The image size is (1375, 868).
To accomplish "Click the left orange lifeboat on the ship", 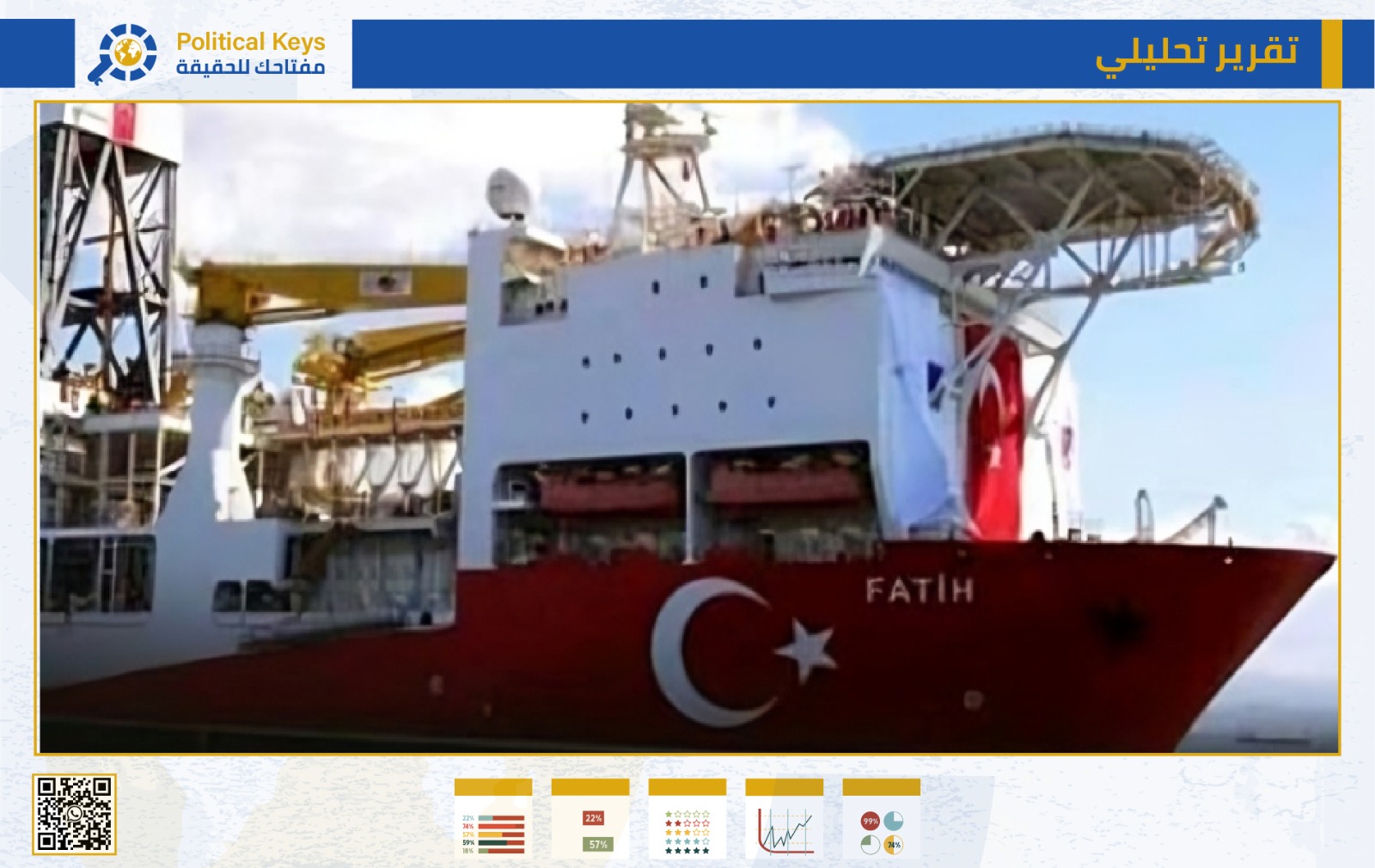I will (x=608, y=492).
